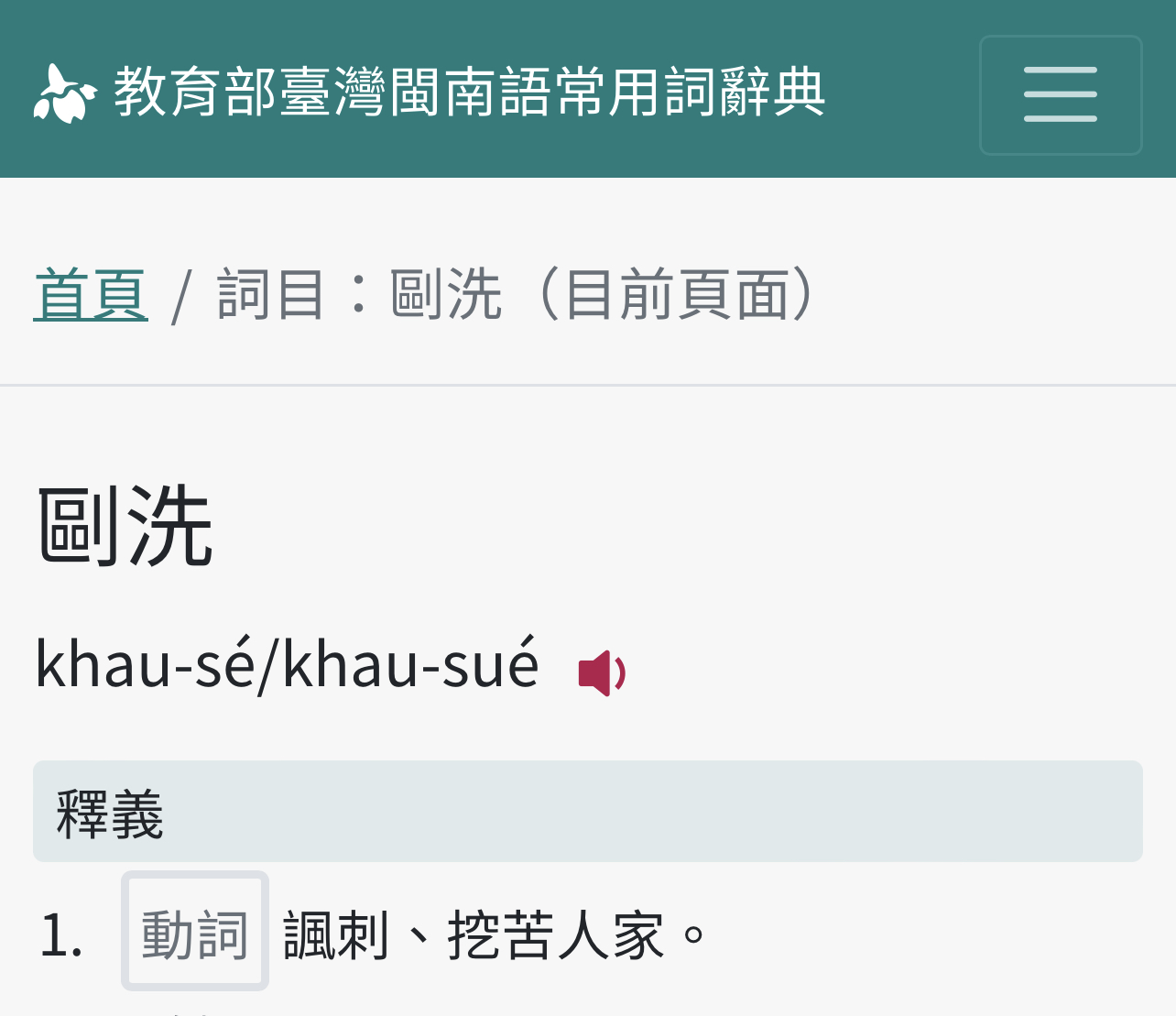This screenshot has width=1176, height=1016.
Task: Open the hamburger navigation menu
Action: click(x=1061, y=94)
